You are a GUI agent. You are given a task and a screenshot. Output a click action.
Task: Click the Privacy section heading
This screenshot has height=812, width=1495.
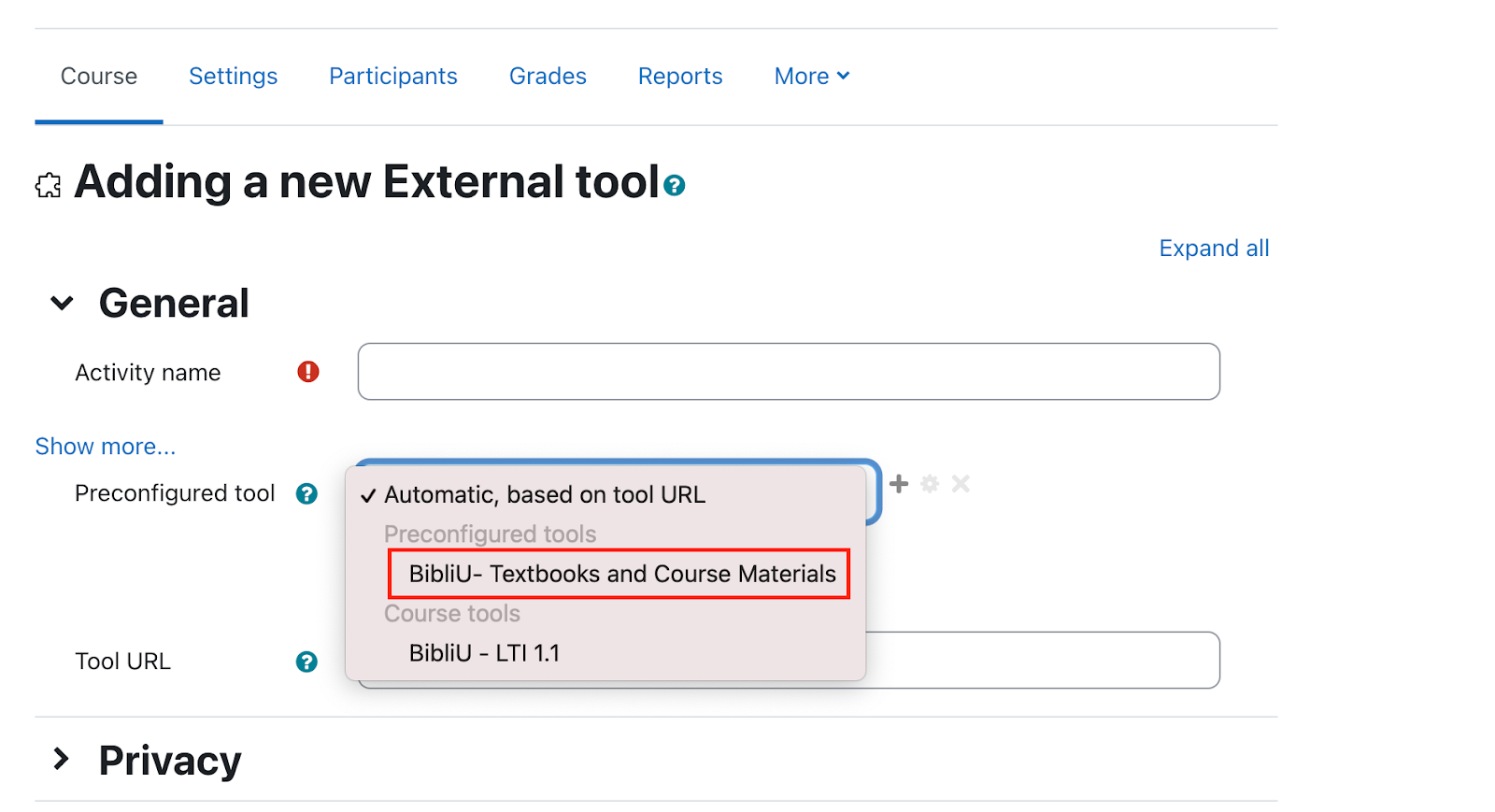pyautogui.click(x=170, y=761)
